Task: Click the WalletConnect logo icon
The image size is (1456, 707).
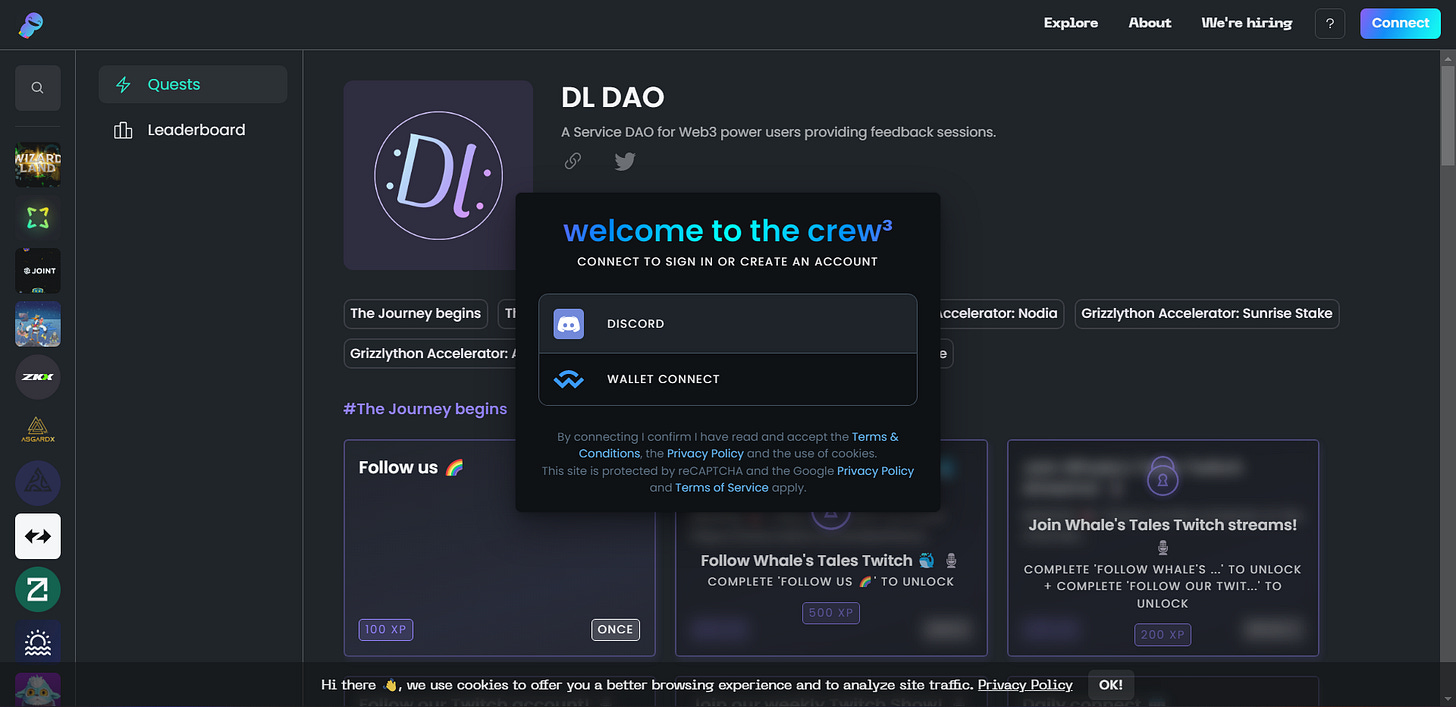Action: tap(569, 380)
